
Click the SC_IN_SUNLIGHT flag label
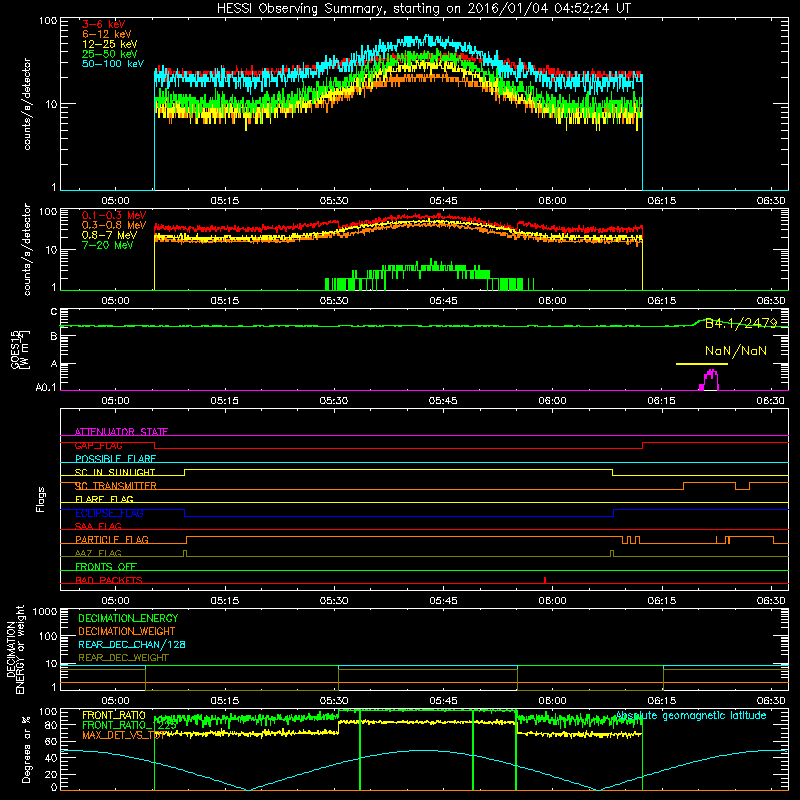point(115,472)
